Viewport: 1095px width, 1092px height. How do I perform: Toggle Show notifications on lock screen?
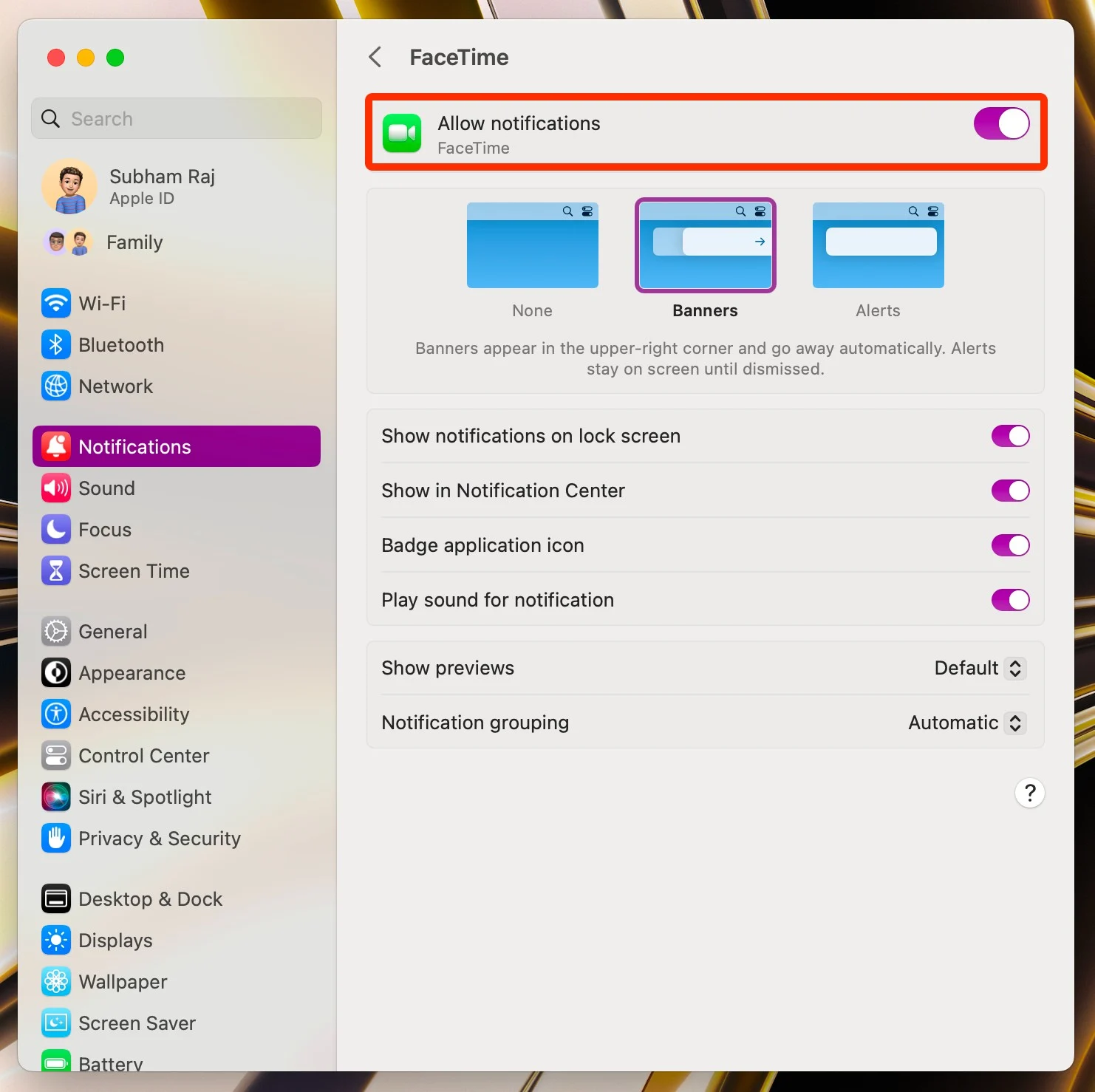coord(1010,437)
